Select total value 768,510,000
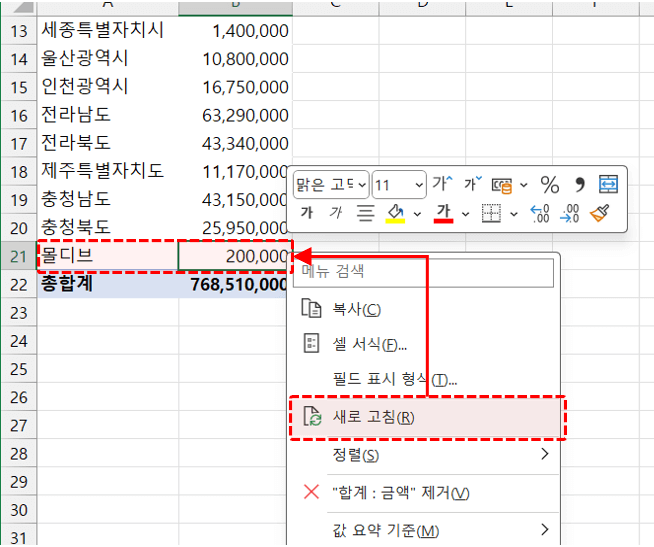This screenshot has width=654, height=547. click(x=235, y=284)
